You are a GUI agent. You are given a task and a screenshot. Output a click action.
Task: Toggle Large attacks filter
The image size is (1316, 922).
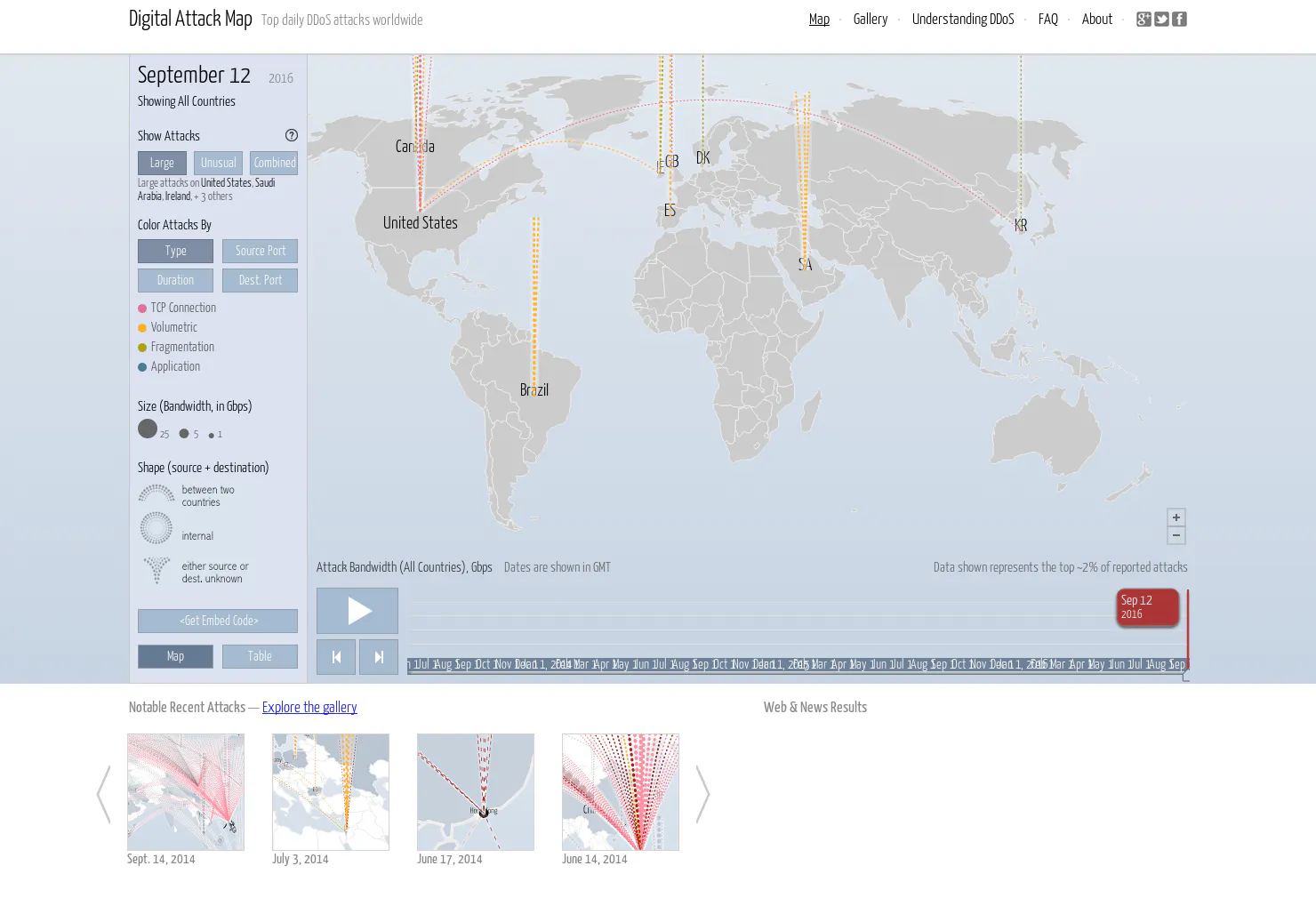(x=162, y=163)
